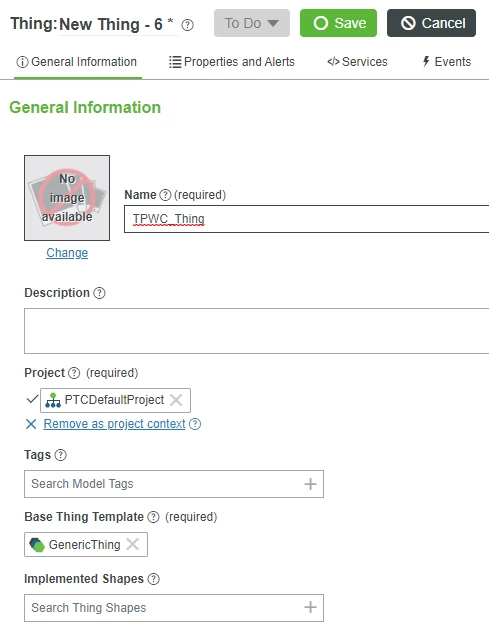489x630 pixels.
Task: Click Tags help question icon
Action: coord(60,455)
